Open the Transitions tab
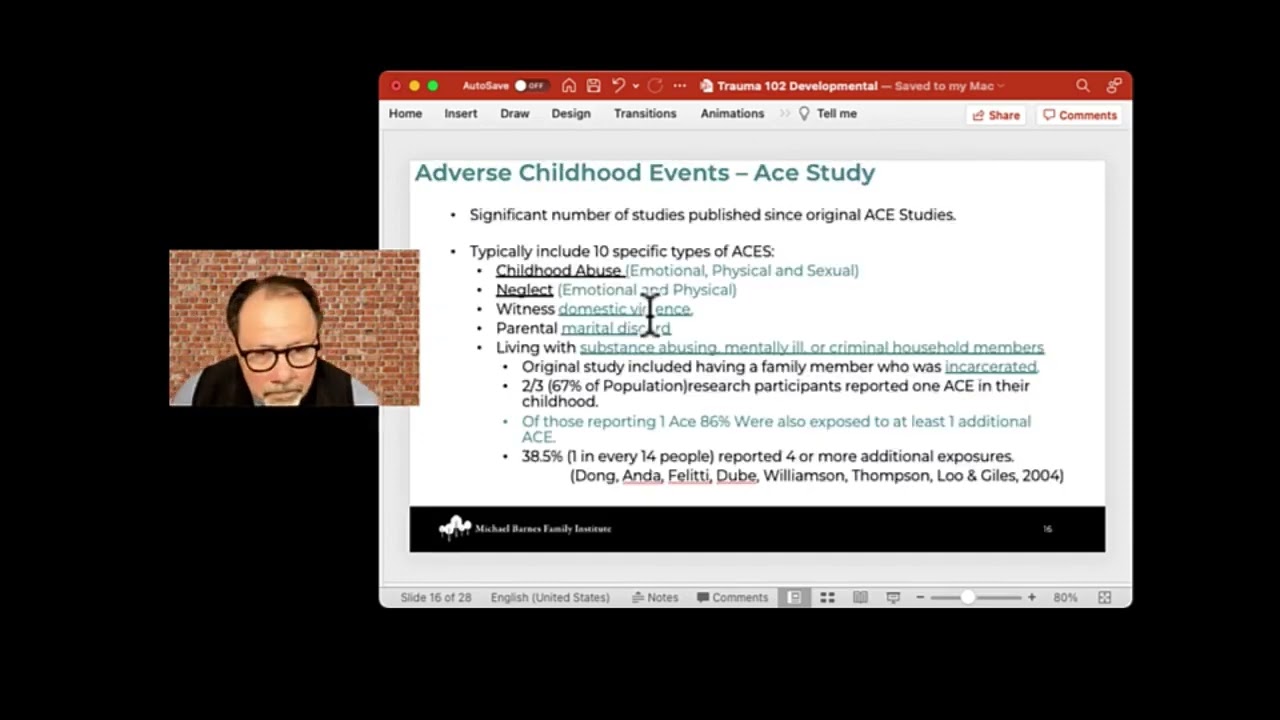 coord(645,114)
